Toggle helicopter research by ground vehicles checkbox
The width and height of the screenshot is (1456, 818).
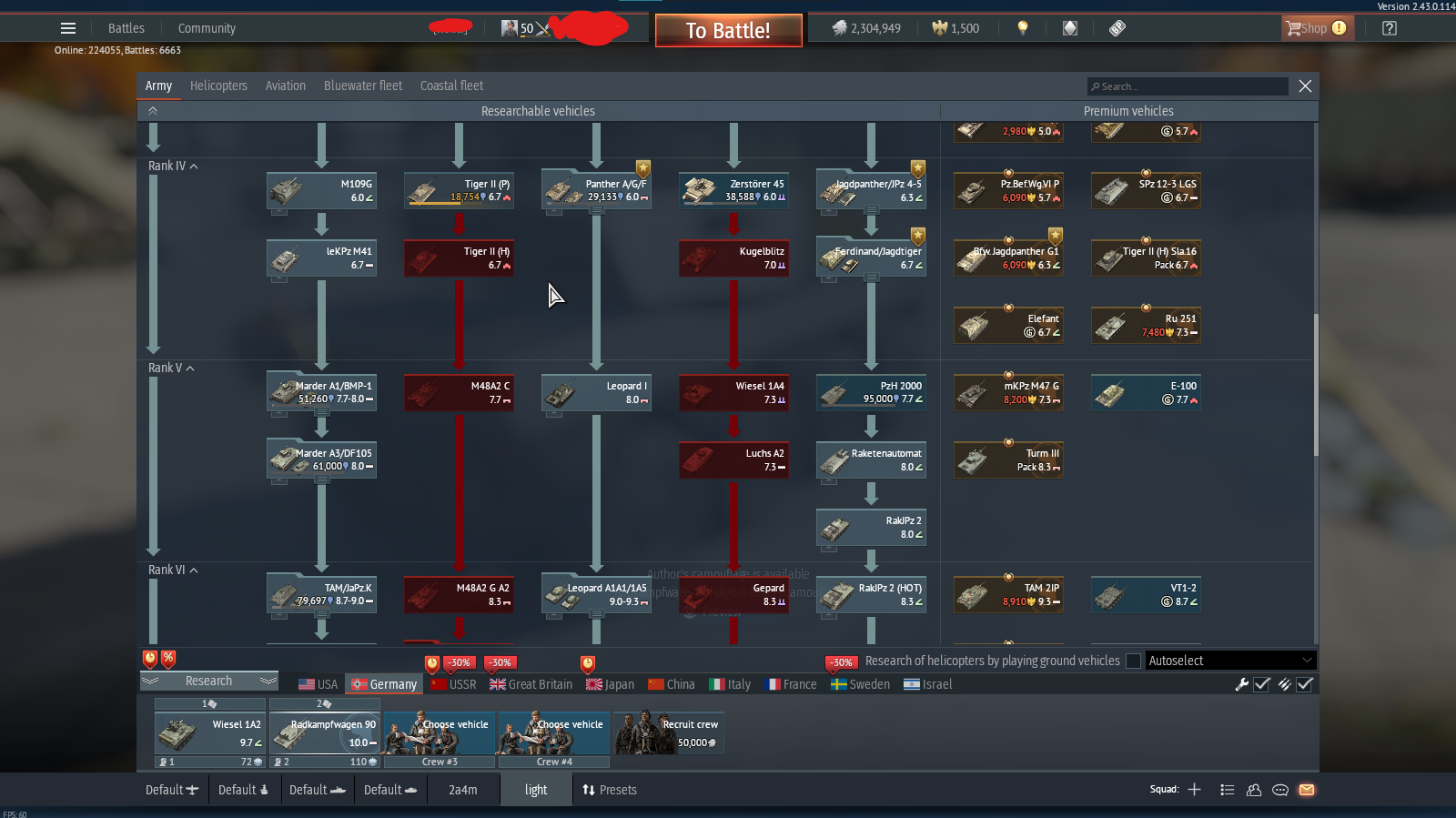point(1133,661)
